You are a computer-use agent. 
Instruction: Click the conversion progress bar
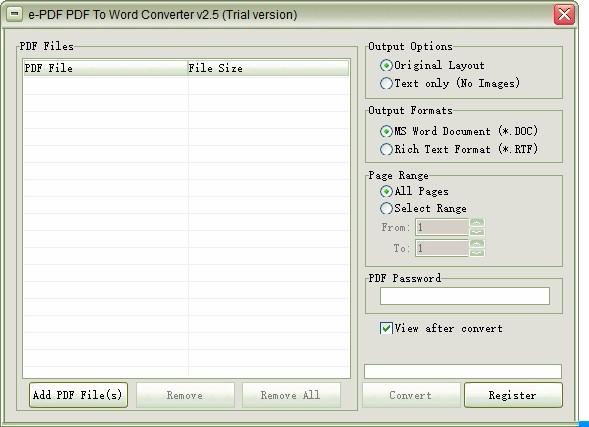coord(463,371)
